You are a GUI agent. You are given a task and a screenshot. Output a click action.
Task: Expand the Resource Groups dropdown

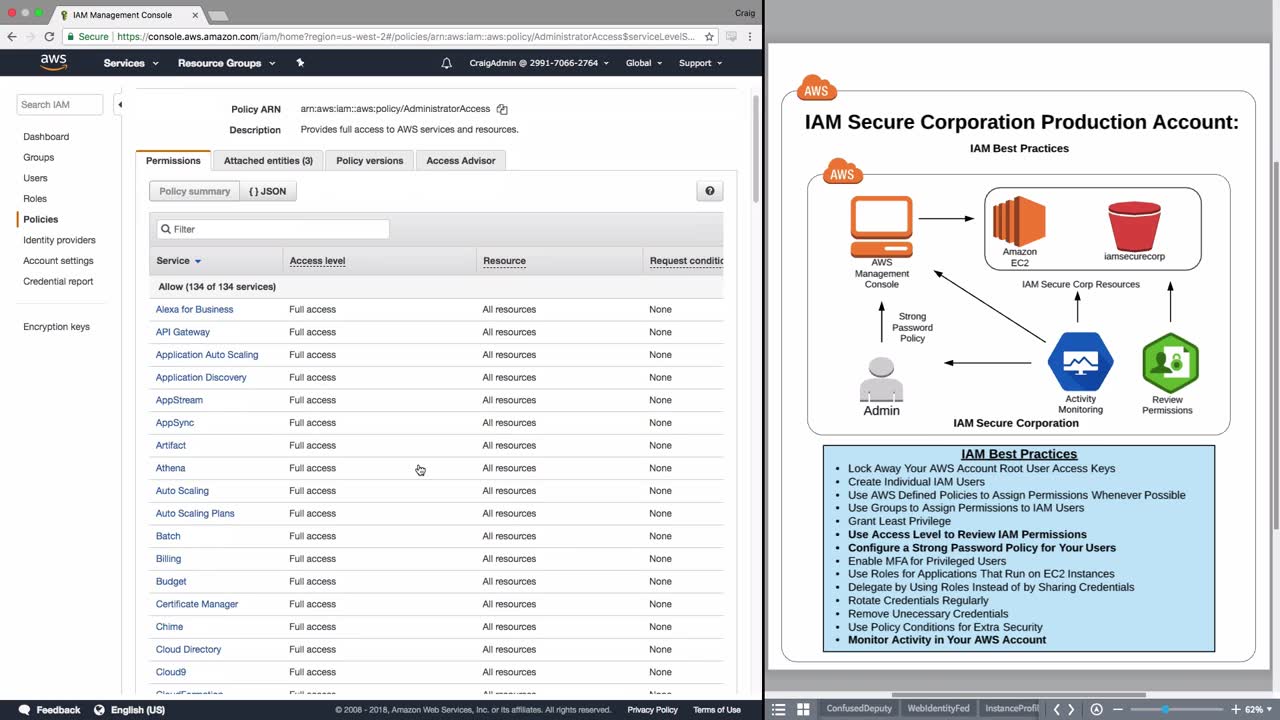pyautogui.click(x=227, y=63)
